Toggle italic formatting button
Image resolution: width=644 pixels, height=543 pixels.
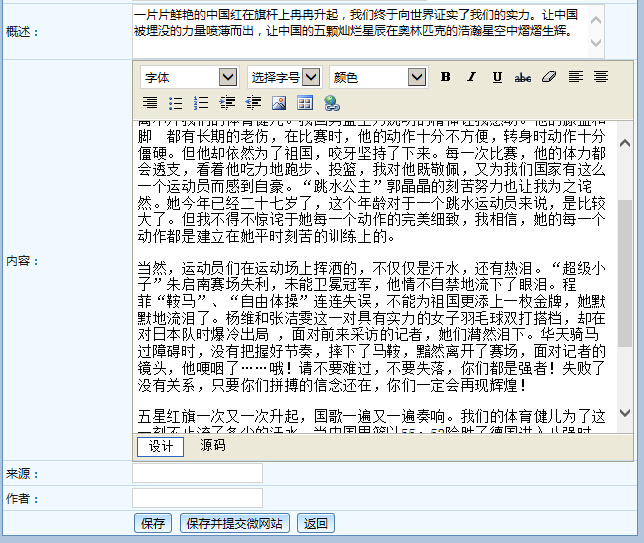(471, 77)
